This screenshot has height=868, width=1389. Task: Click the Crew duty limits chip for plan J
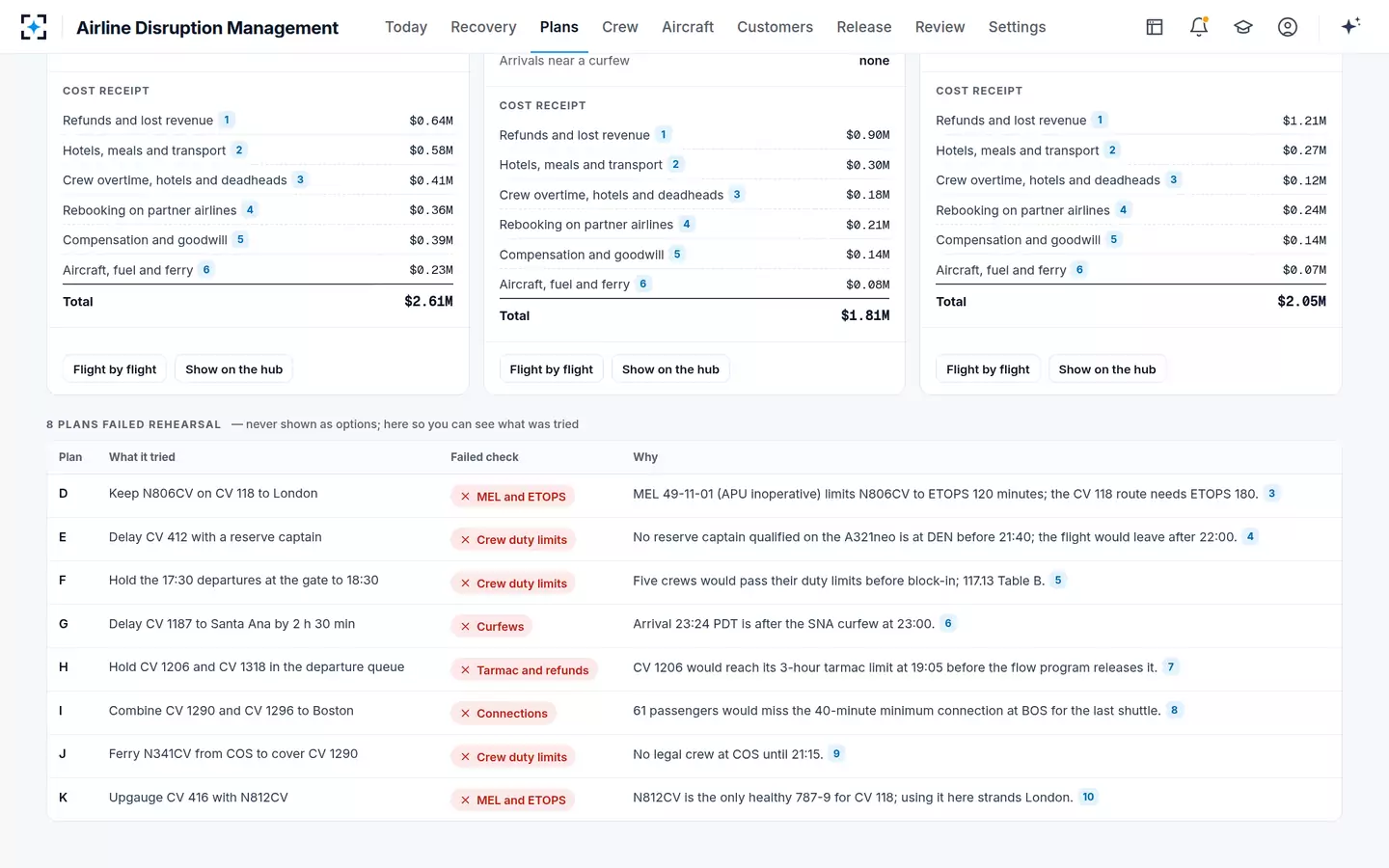tap(513, 757)
